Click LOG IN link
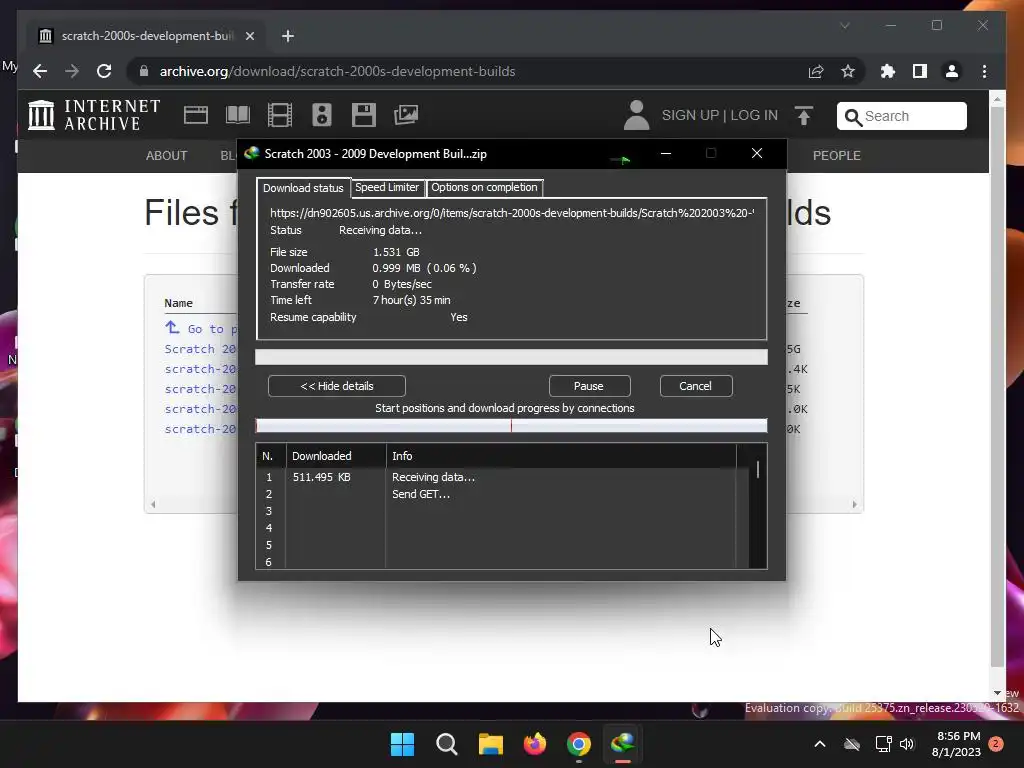The width and height of the screenshot is (1024, 768). point(754,116)
